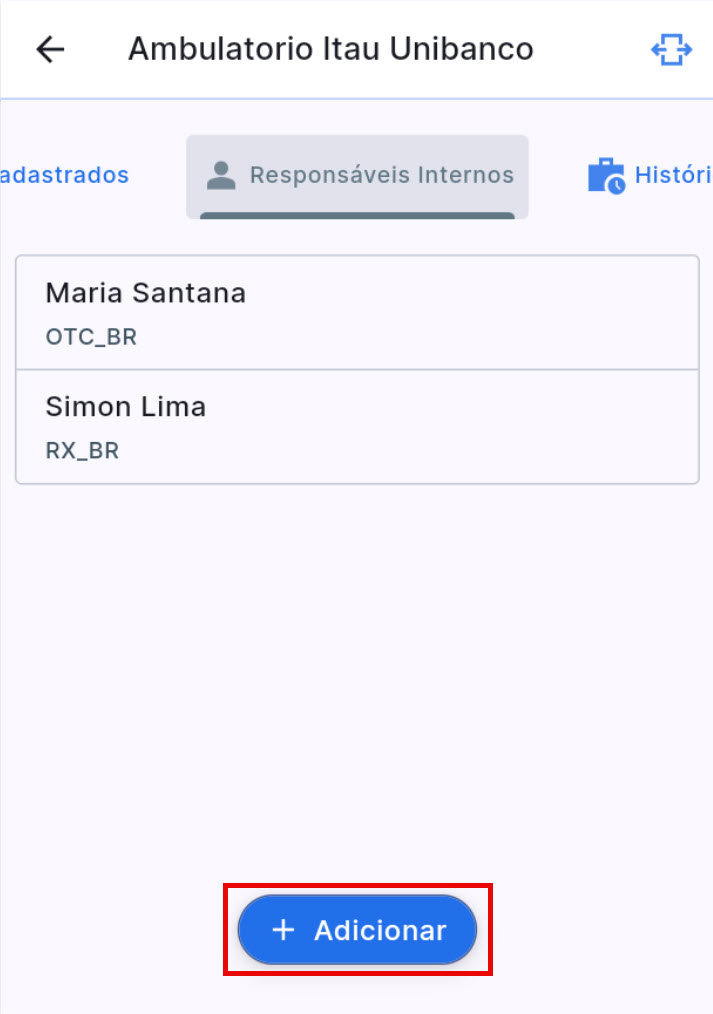Switch to the Cadastrados tab
Screen dimensions: 713x1014
tap(65, 174)
